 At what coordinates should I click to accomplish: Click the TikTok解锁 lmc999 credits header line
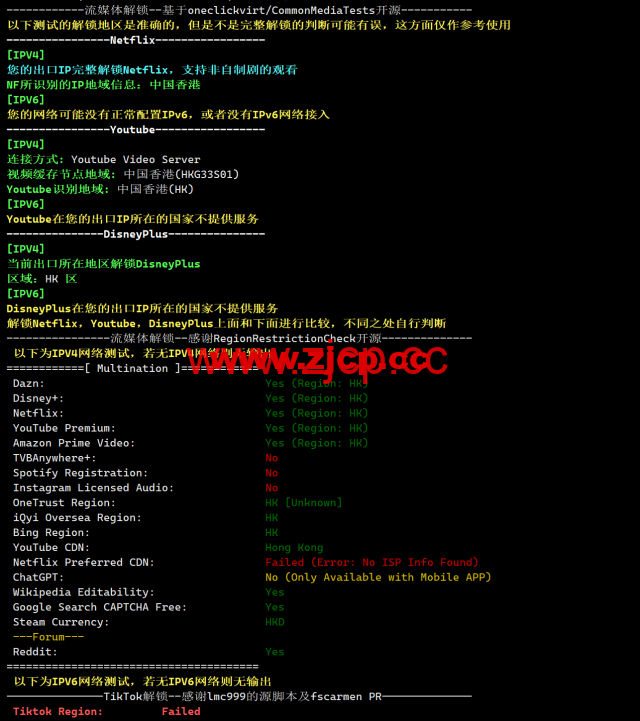239,697
